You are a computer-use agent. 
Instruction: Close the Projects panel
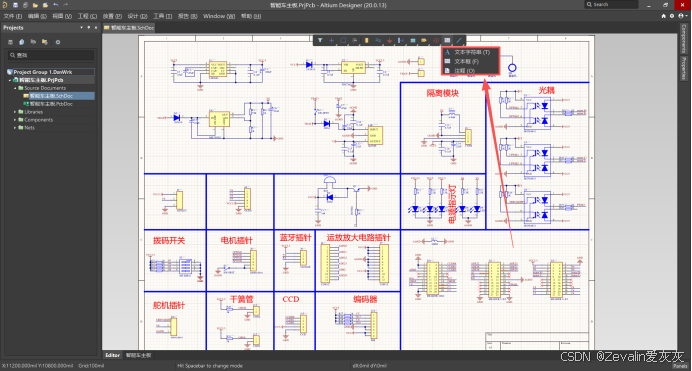[x=96, y=27]
